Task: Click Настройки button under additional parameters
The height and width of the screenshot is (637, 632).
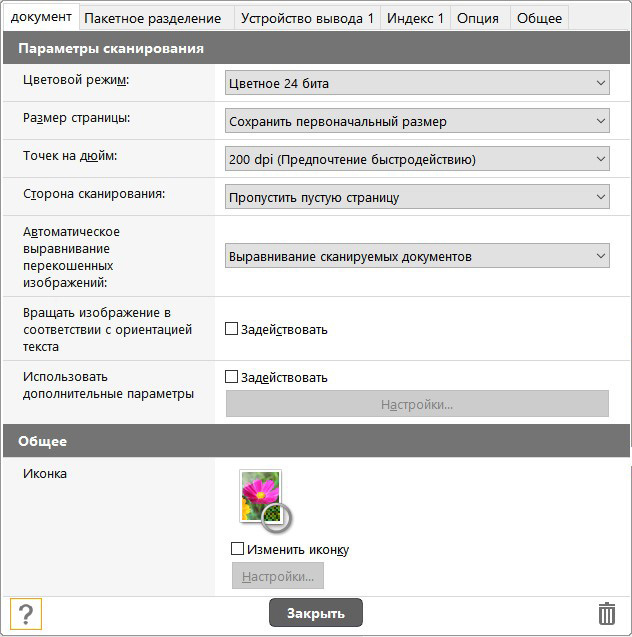Action: click(417, 404)
